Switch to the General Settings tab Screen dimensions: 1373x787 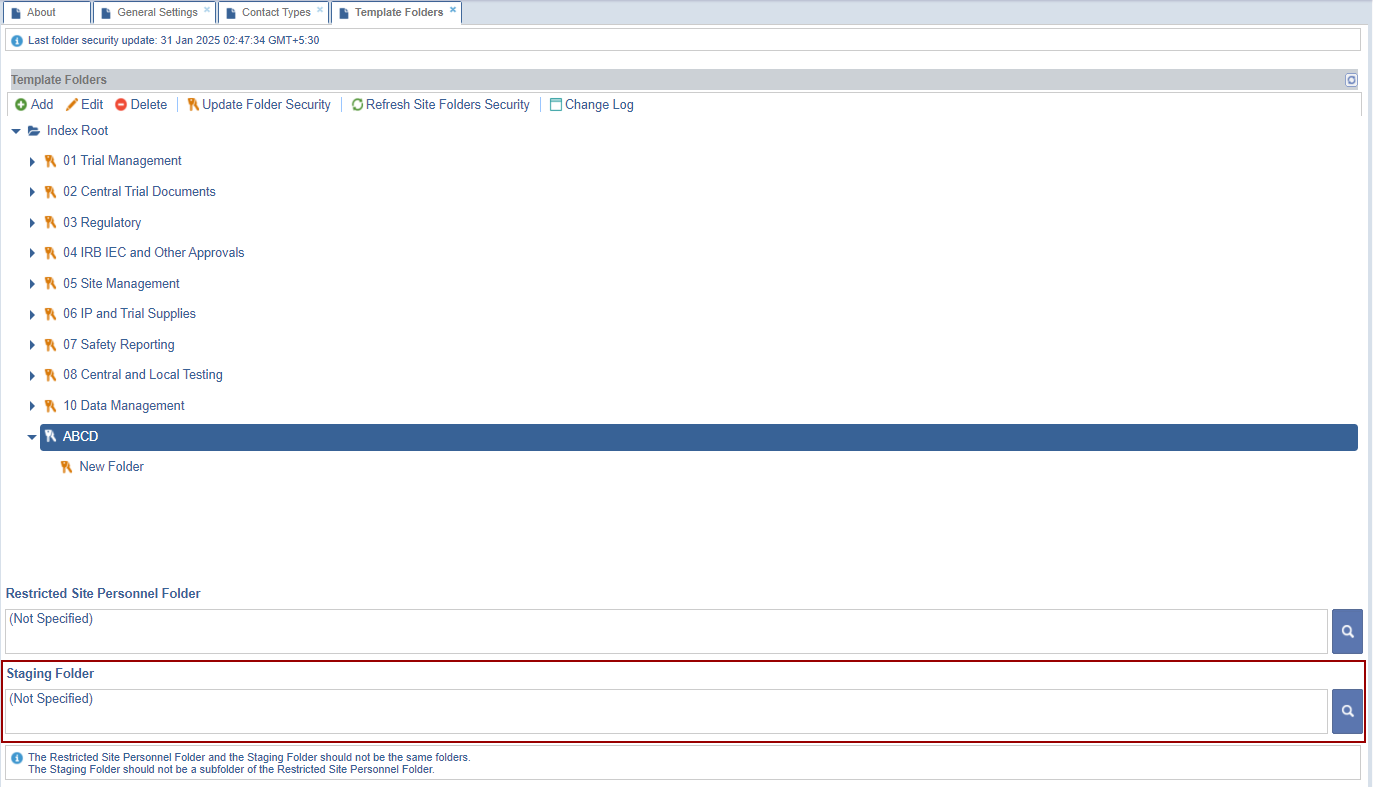point(156,13)
